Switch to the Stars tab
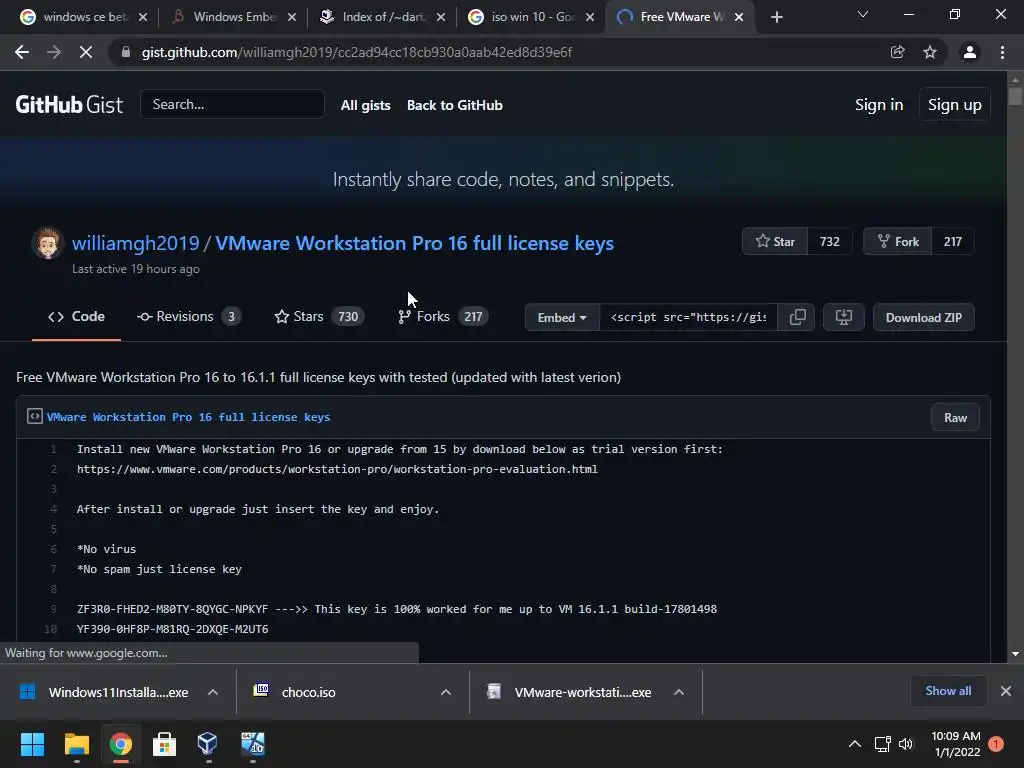The image size is (1024, 768). pos(319,317)
